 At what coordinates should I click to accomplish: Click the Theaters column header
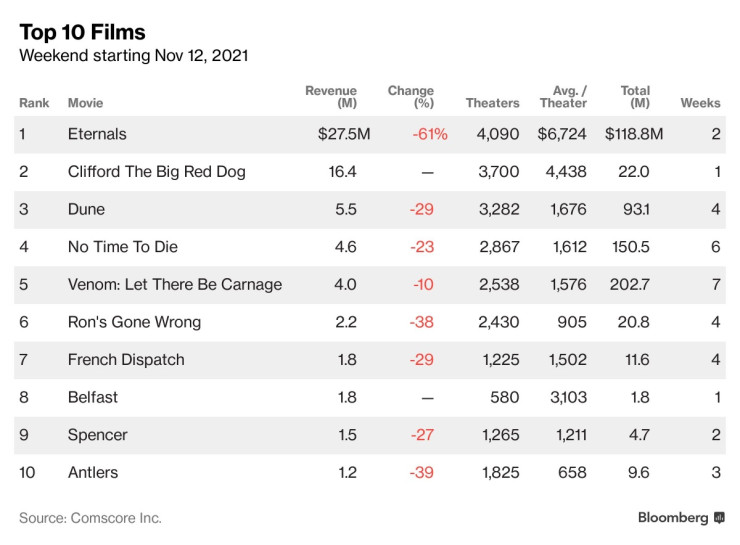click(492, 103)
